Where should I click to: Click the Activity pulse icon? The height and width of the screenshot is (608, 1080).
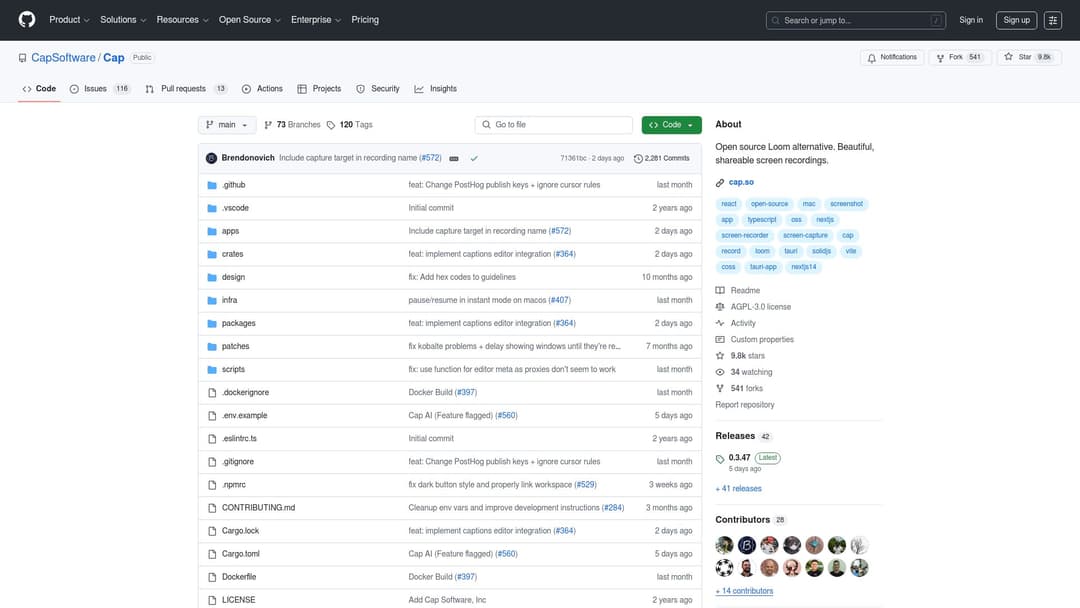pos(720,323)
